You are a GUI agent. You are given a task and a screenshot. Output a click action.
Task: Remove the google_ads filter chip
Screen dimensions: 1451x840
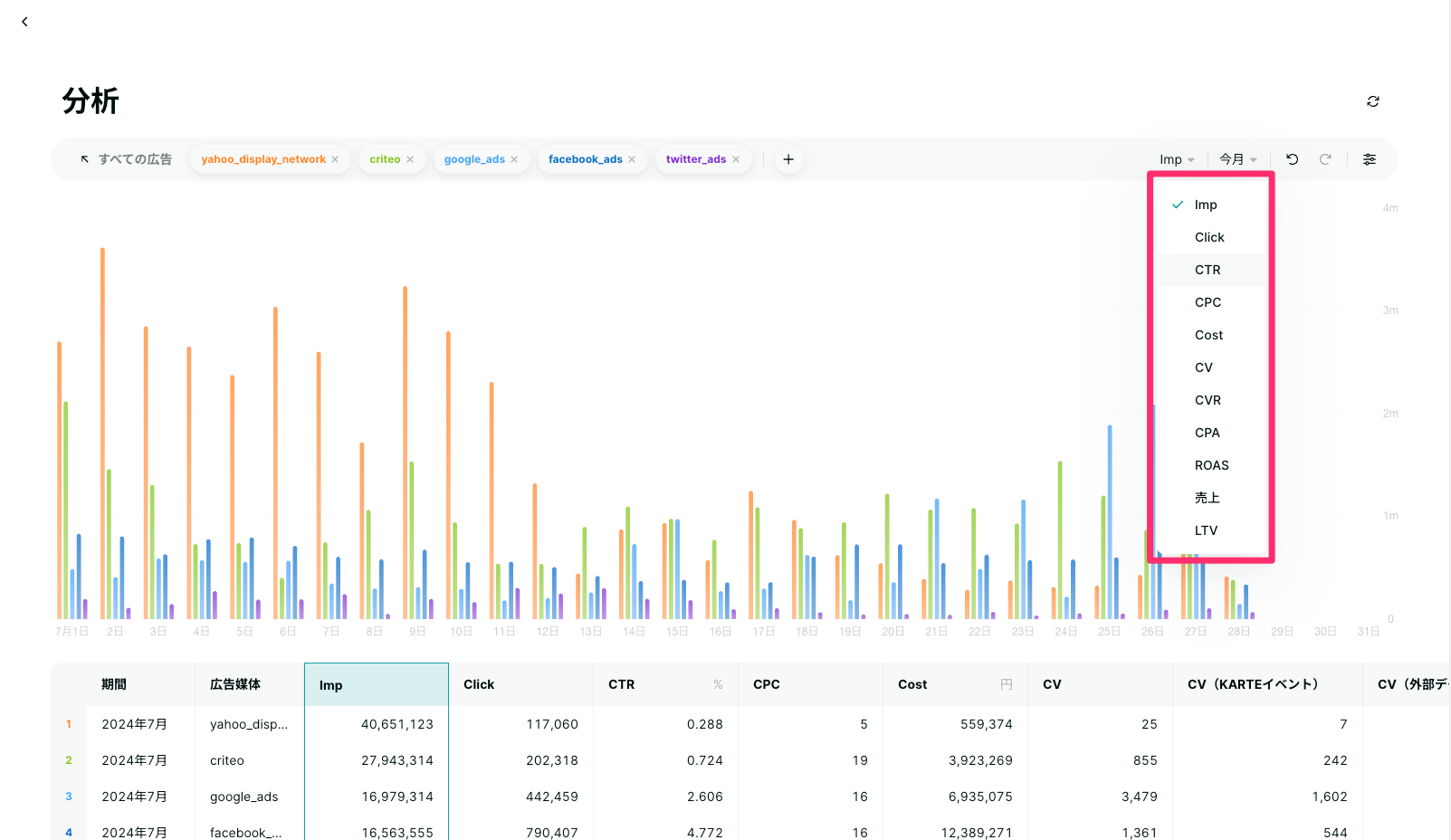(514, 159)
